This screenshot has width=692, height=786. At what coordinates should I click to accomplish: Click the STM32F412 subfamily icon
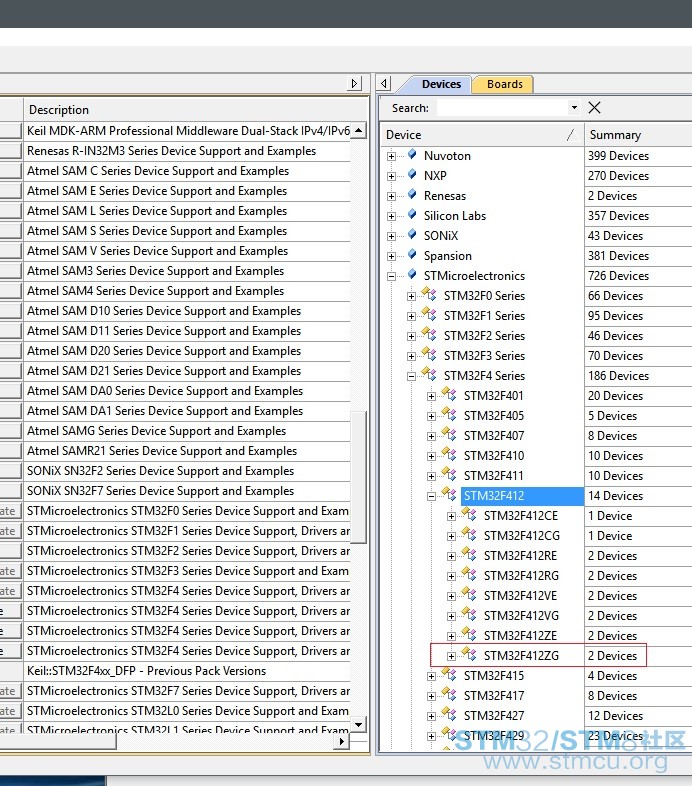coord(449,495)
